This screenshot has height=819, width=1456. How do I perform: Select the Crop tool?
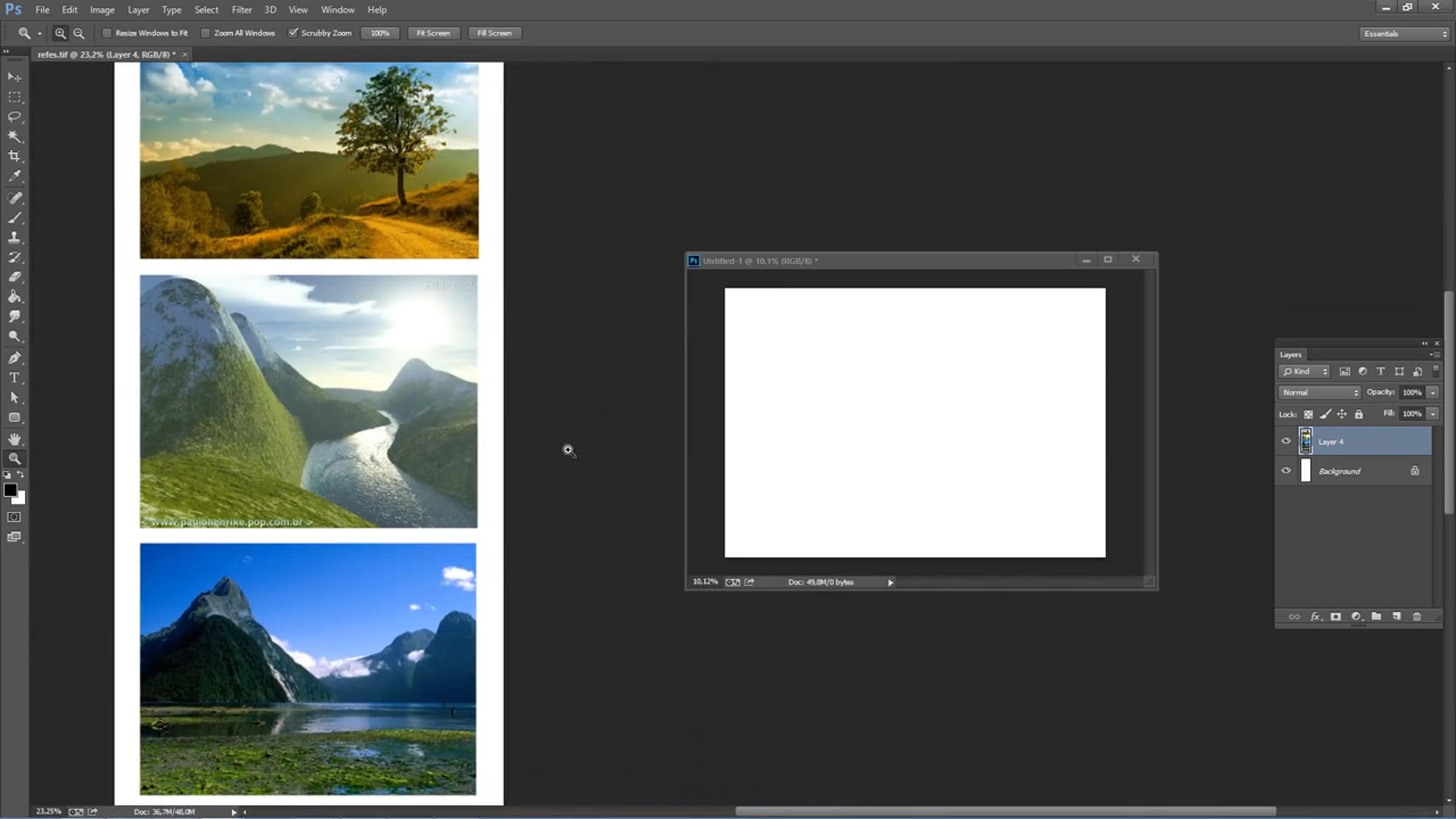[x=15, y=156]
